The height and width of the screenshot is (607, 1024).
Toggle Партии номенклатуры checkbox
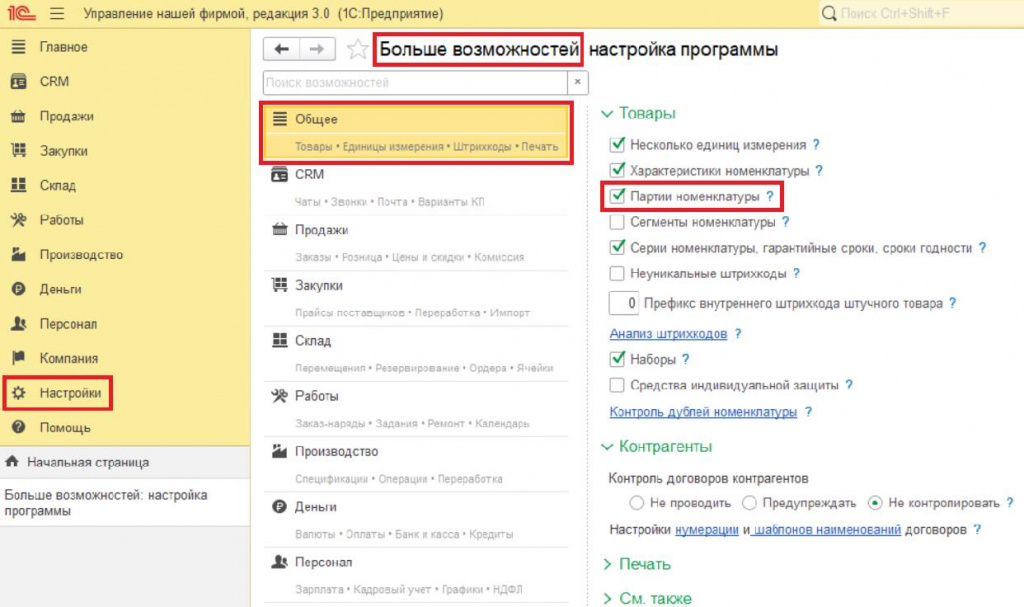[x=616, y=196]
